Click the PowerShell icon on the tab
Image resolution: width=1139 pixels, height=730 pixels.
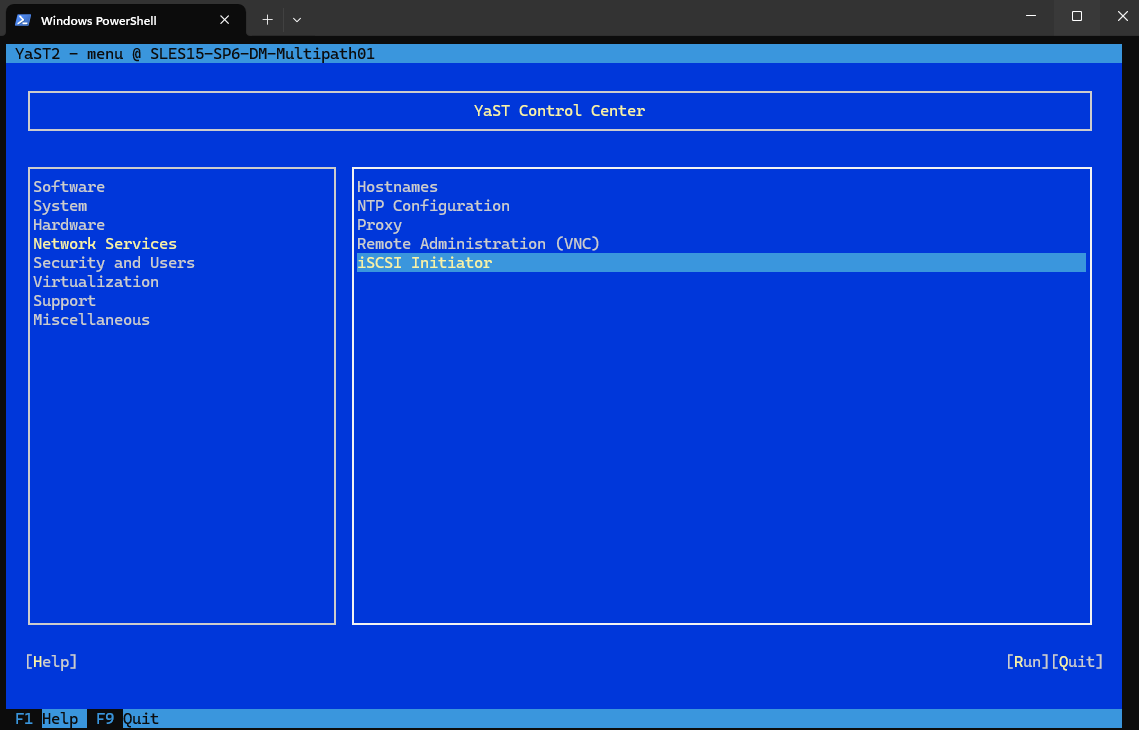coord(23,20)
